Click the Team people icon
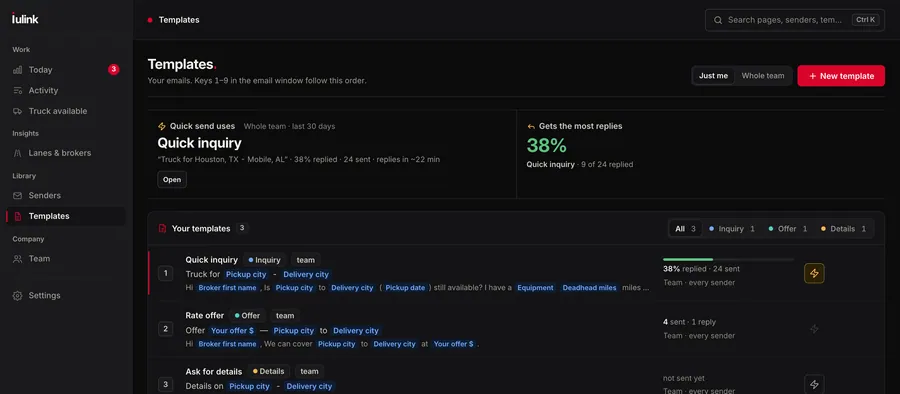 click(x=18, y=259)
